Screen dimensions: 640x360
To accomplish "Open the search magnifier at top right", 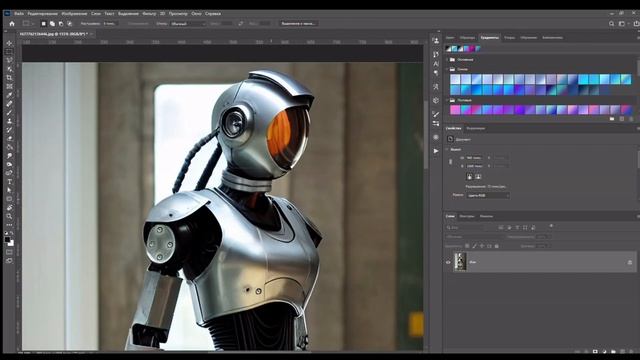I will (x=611, y=24).
